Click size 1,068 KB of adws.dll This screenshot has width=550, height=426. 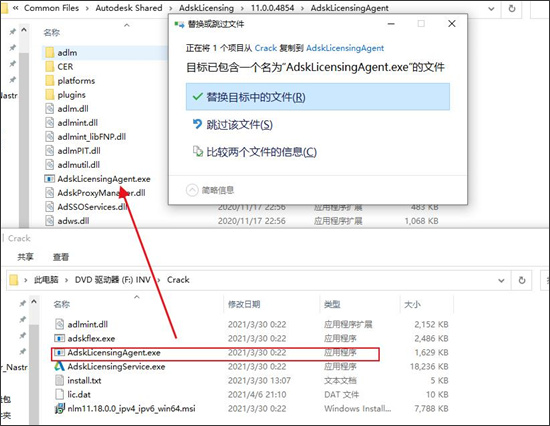[421, 221]
